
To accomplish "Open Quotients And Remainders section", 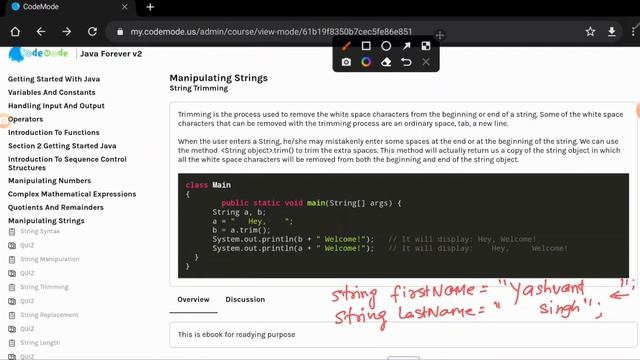I will click(x=56, y=207).
